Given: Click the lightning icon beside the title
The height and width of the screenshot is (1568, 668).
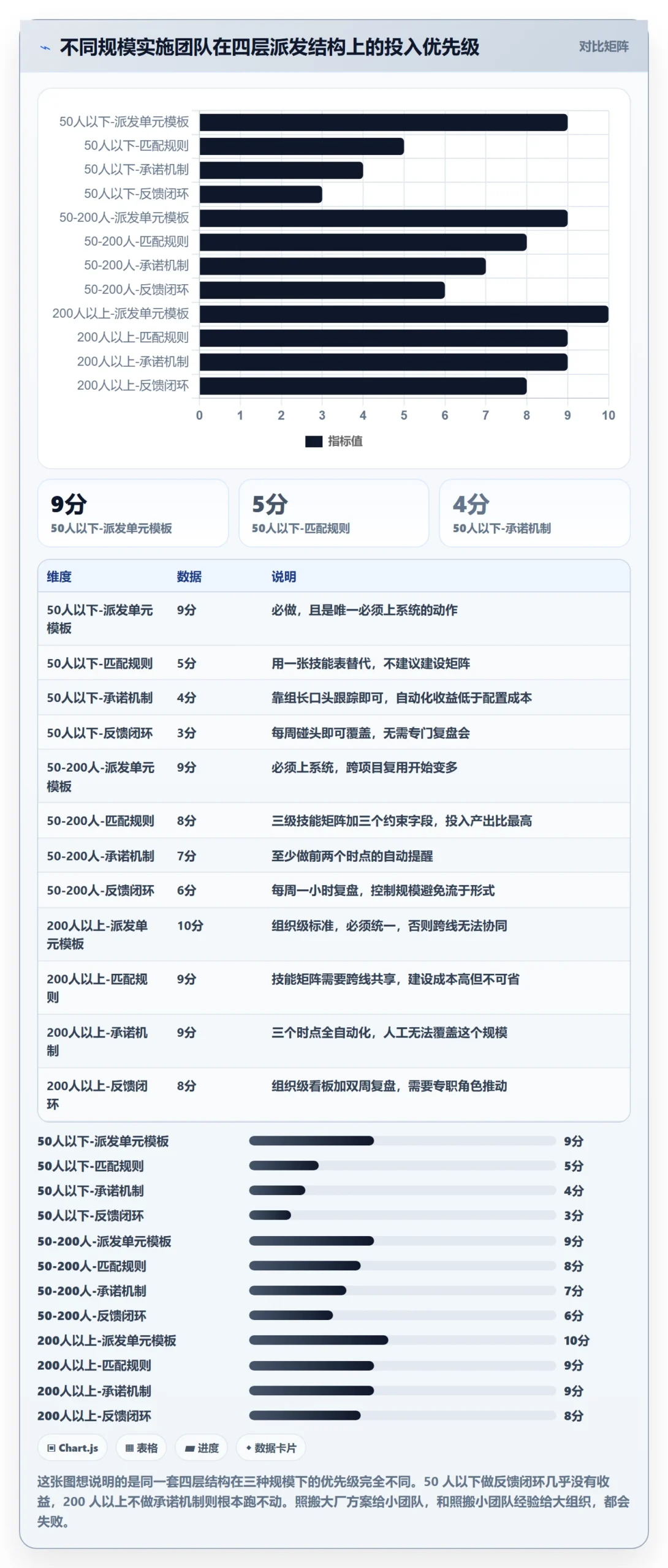Looking at the screenshot, I should click(x=45, y=48).
